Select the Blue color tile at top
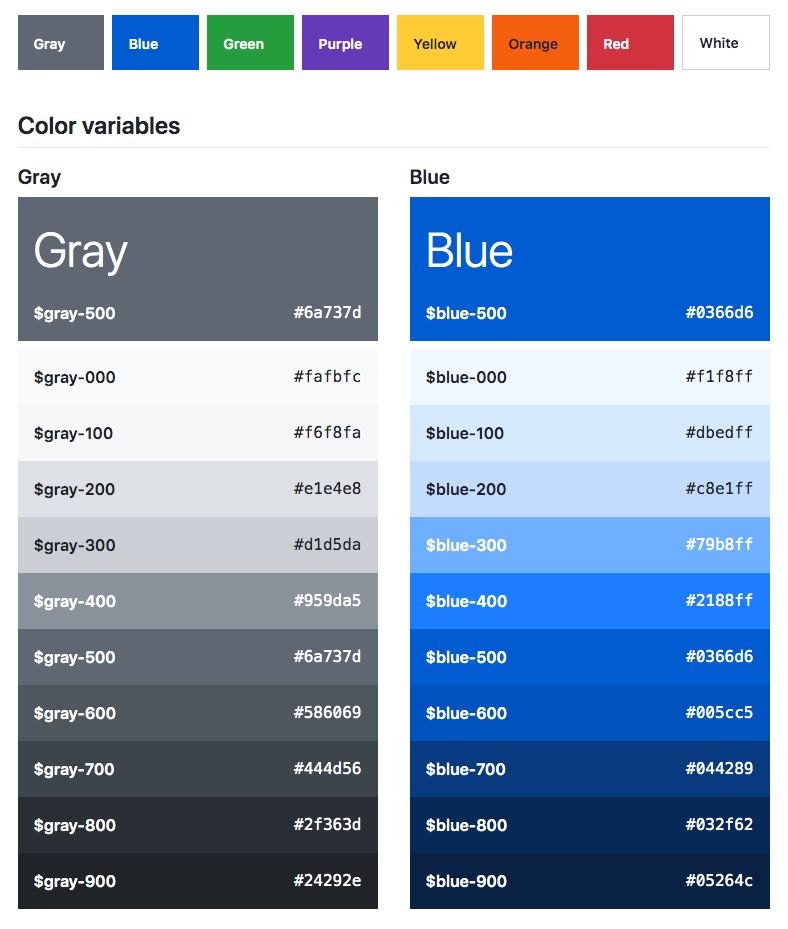The width and height of the screenshot is (788, 929). 155,43
